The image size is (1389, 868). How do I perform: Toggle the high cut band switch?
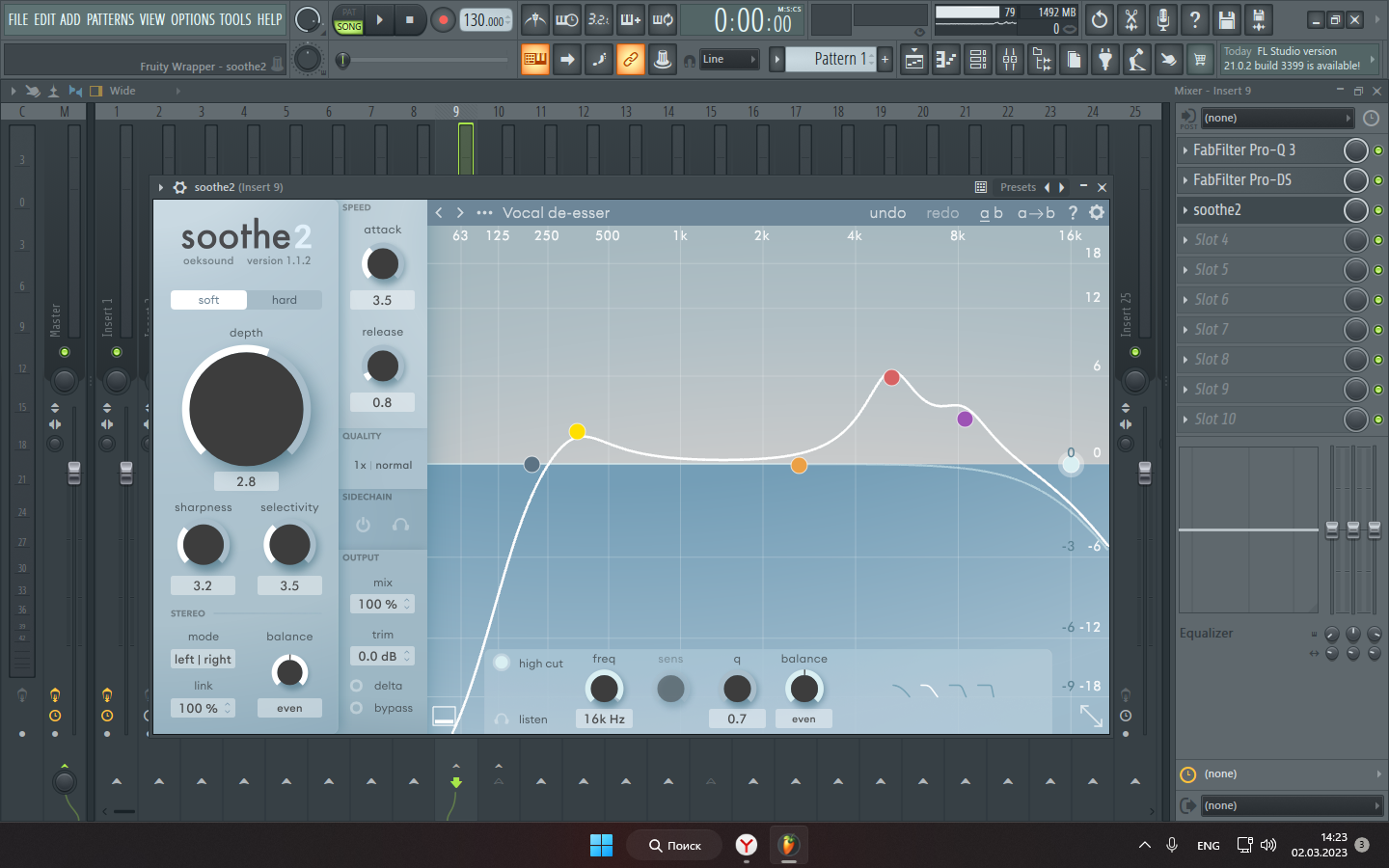(502, 663)
